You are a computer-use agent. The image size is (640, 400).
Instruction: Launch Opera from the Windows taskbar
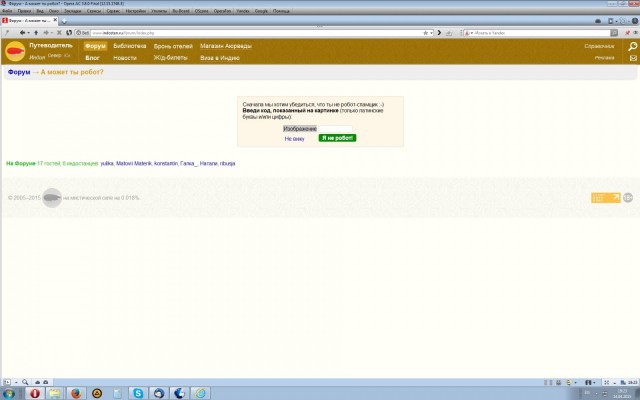point(35,393)
